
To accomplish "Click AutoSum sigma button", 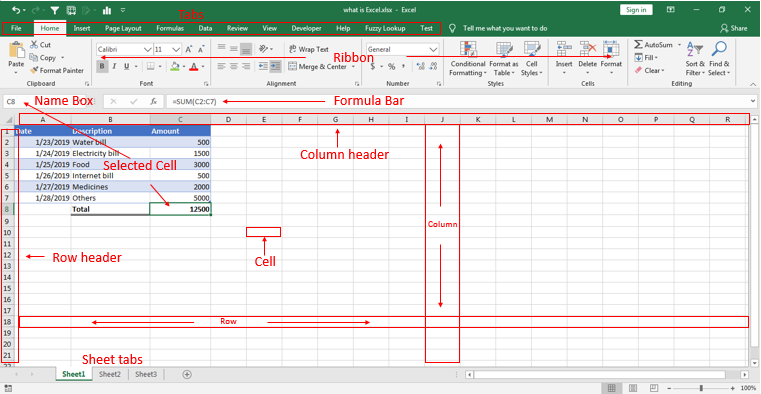I will (x=654, y=45).
